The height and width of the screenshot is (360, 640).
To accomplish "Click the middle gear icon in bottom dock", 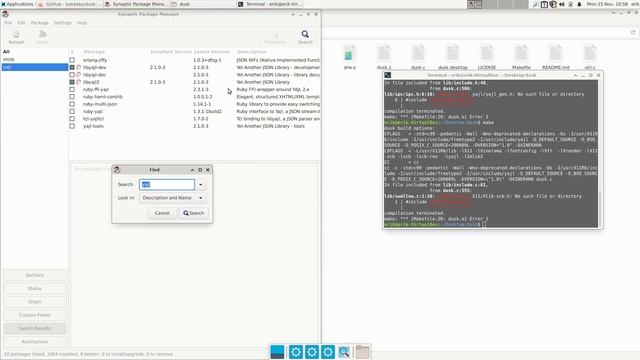I will (x=312, y=352).
